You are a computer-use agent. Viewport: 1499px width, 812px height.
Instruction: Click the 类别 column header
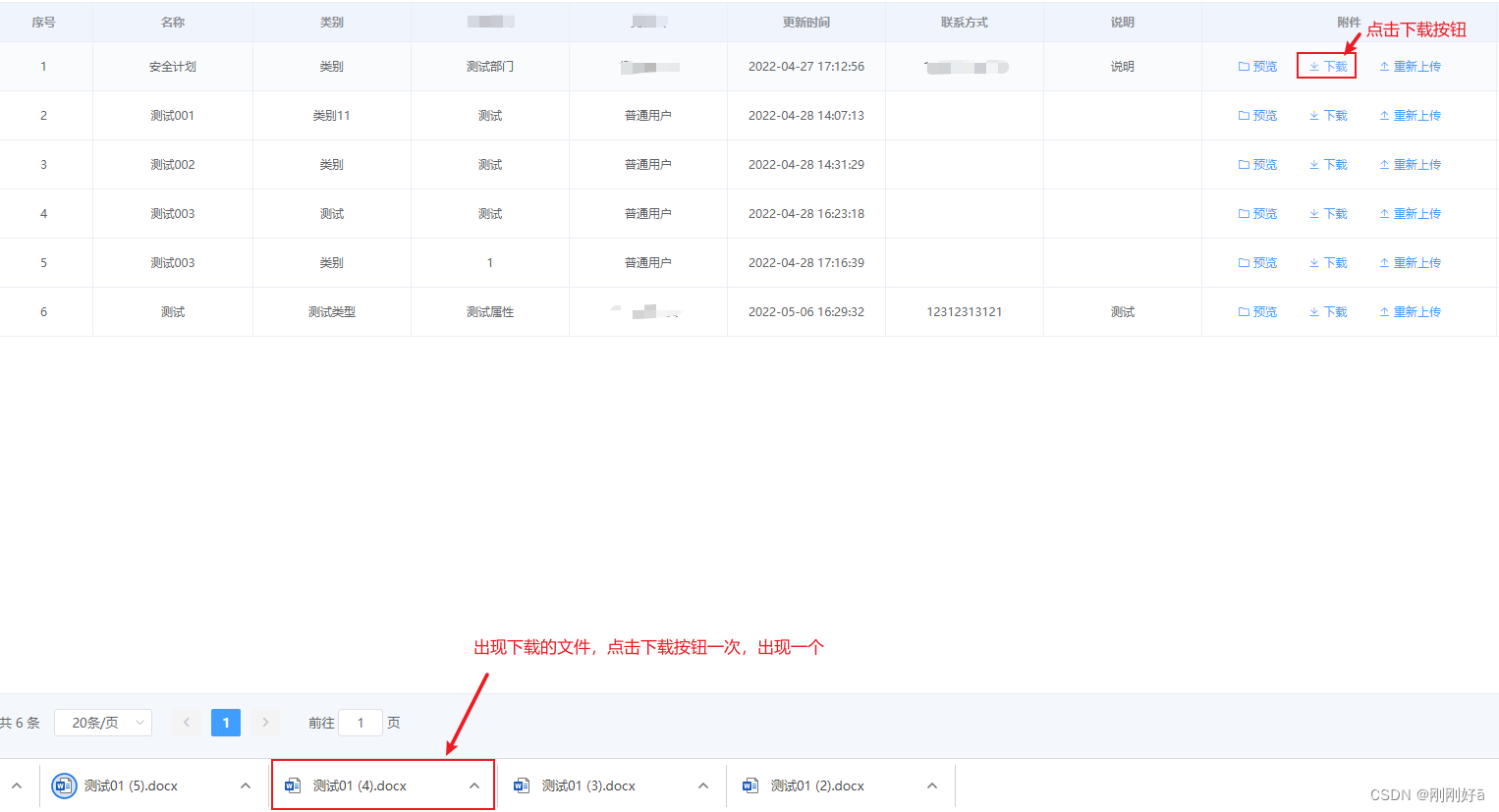click(332, 22)
